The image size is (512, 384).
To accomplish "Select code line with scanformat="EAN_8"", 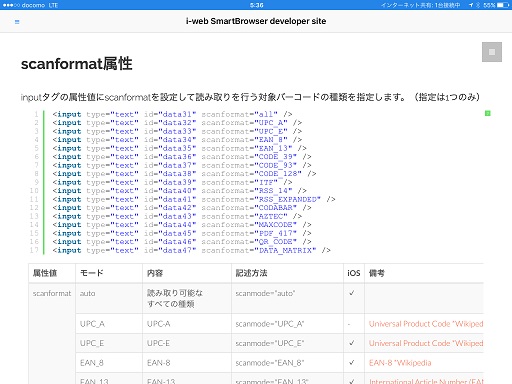I will click(177, 140).
